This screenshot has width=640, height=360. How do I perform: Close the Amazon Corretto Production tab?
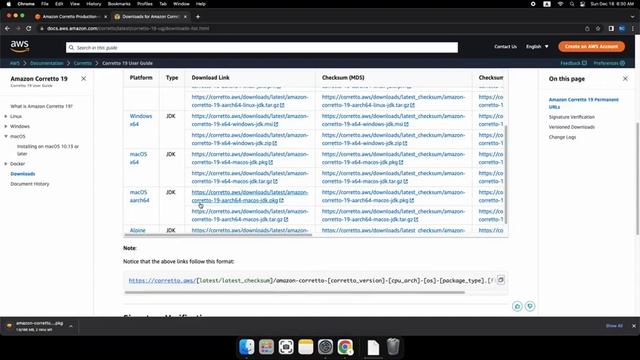(105, 17)
